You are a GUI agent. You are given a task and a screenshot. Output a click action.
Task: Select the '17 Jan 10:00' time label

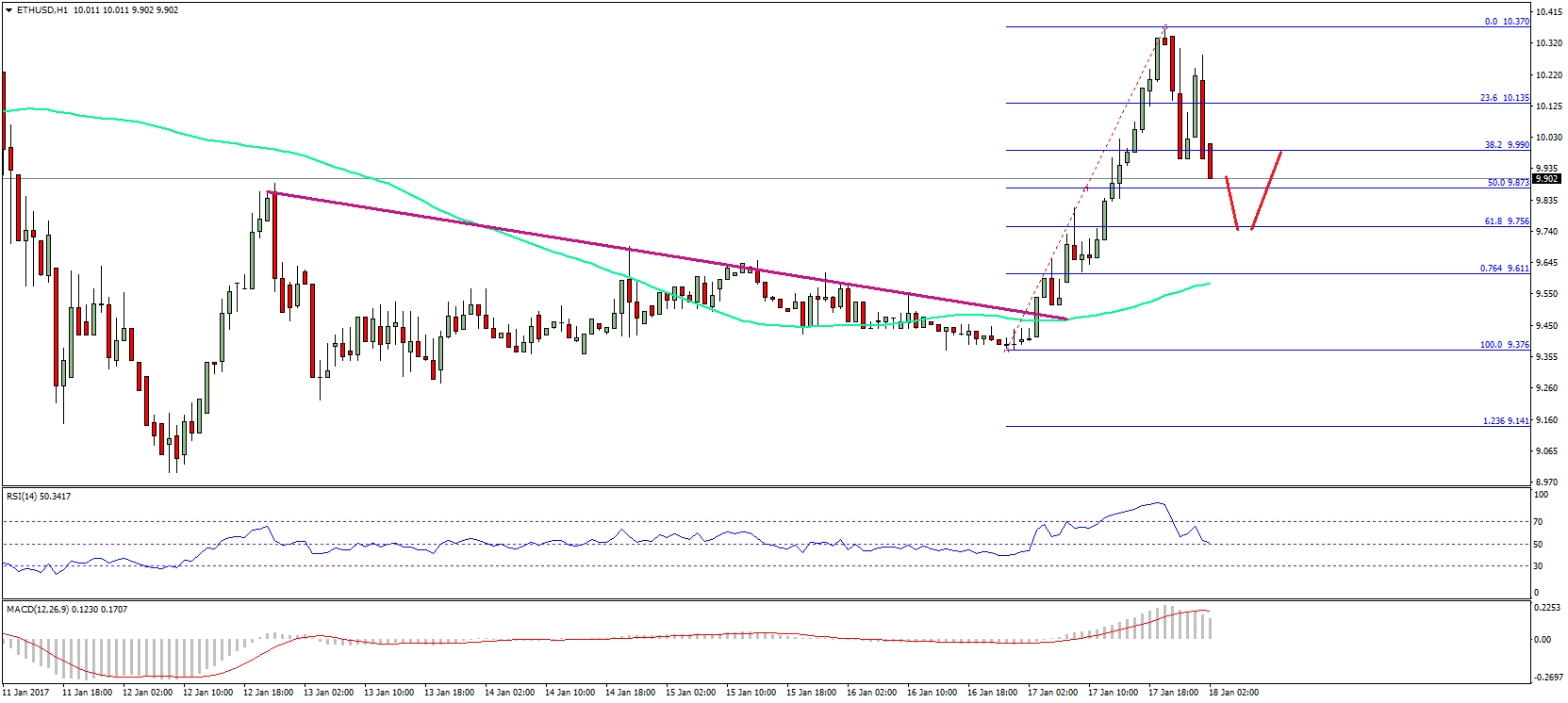tap(1114, 693)
